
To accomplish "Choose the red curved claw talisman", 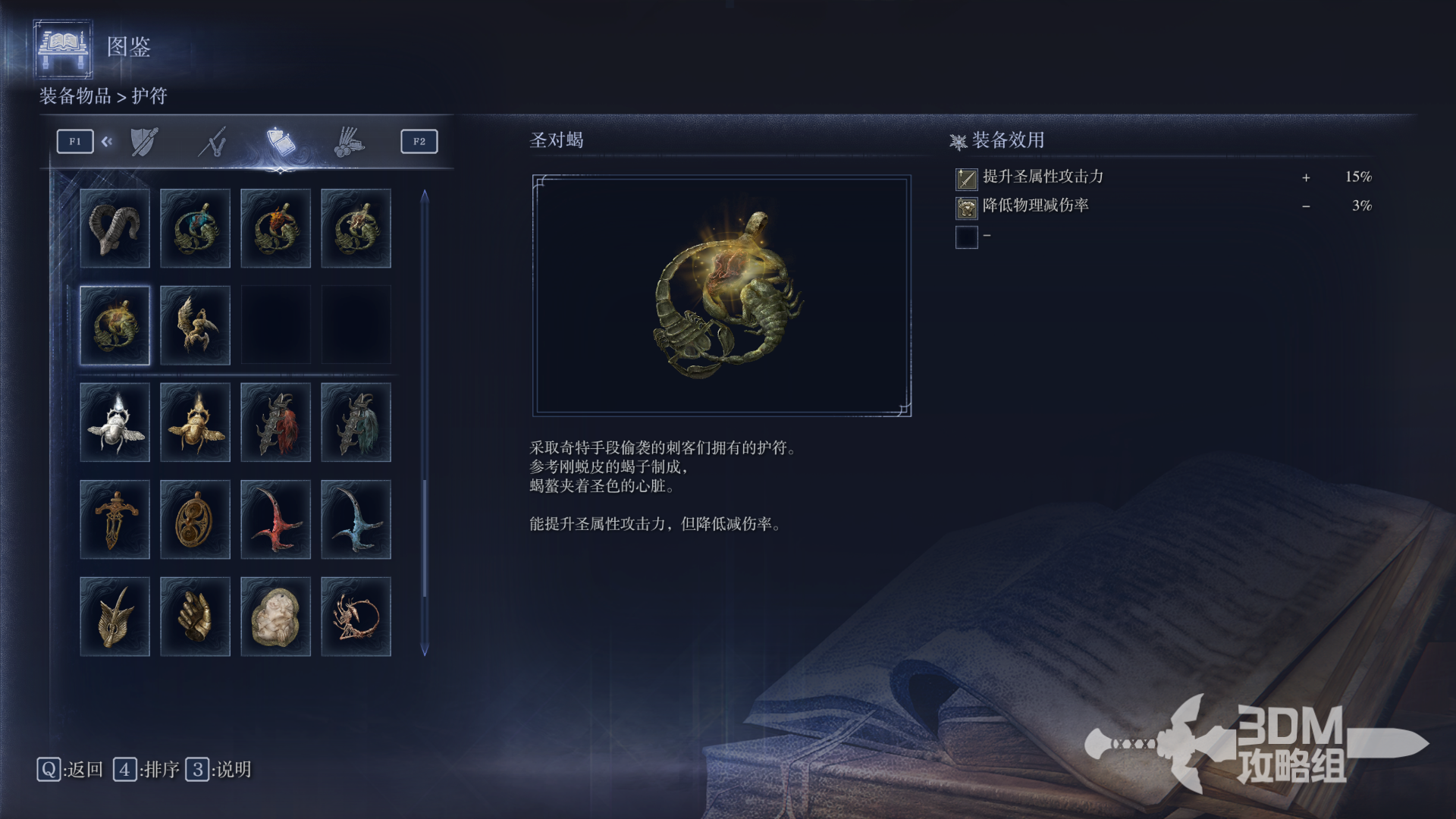I will (x=275, y=519).
